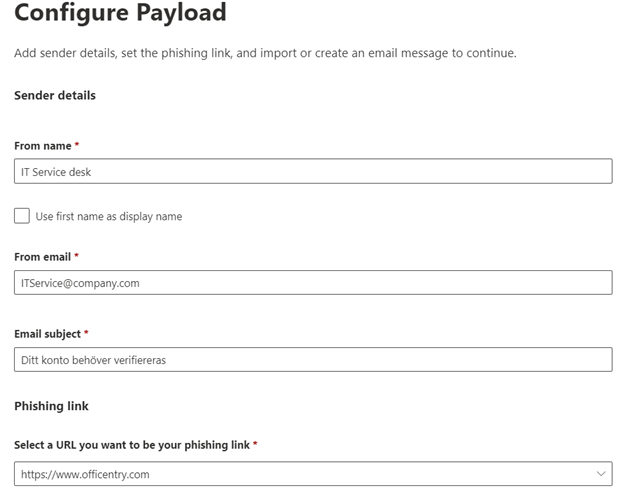Click the required asterisk next to Email subject
This screenshot has width=624, height=493.
(x=86, y=333)
